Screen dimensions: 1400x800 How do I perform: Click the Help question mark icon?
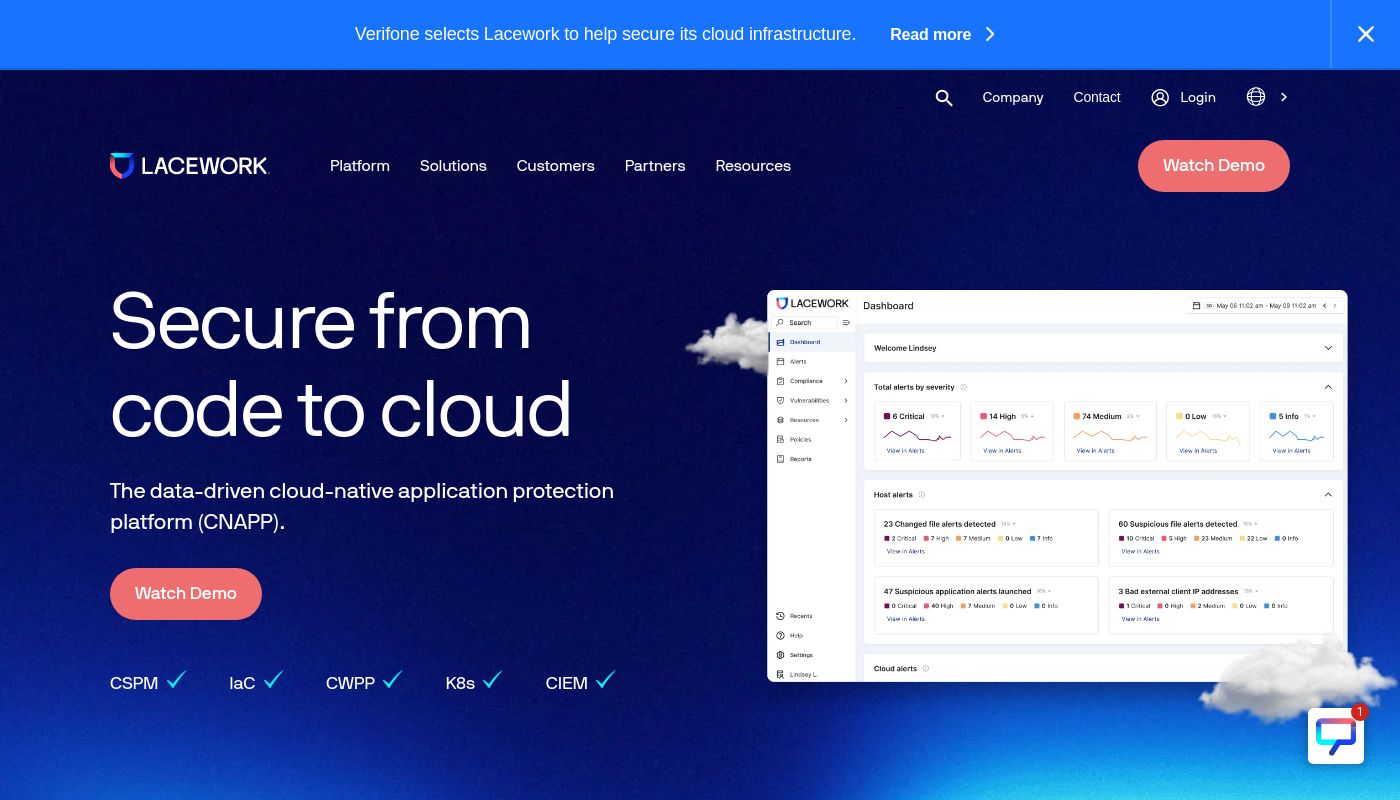[x=780, y=635]
